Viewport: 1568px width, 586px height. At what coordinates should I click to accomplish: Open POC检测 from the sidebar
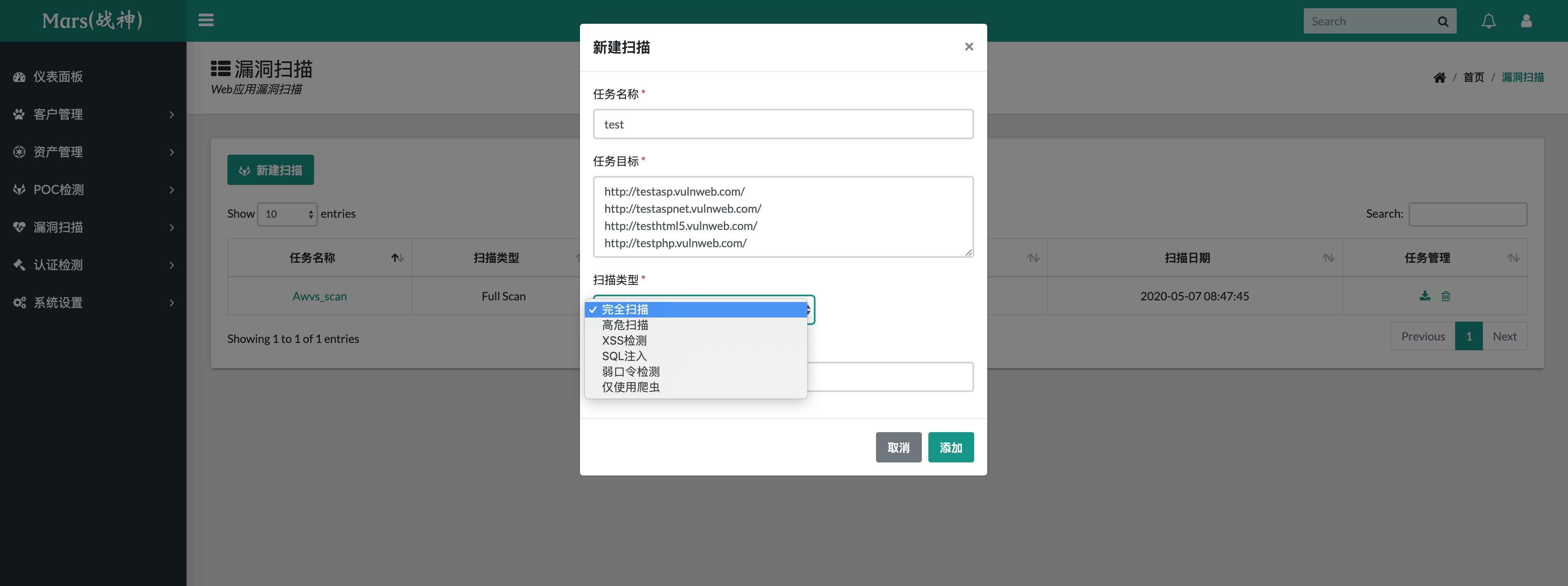coord(59,189)
